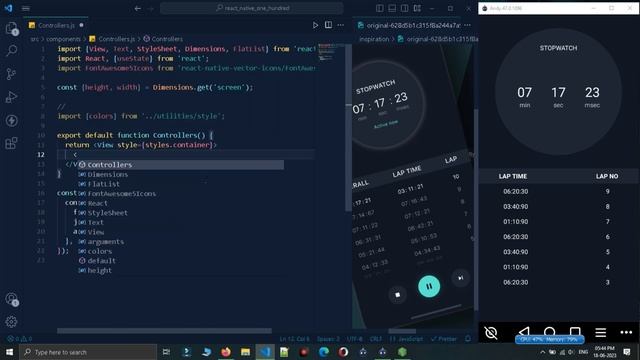Screen dimensions: 640x360
Task: Split the editor with the split icon
Action: tap(328, 25)
